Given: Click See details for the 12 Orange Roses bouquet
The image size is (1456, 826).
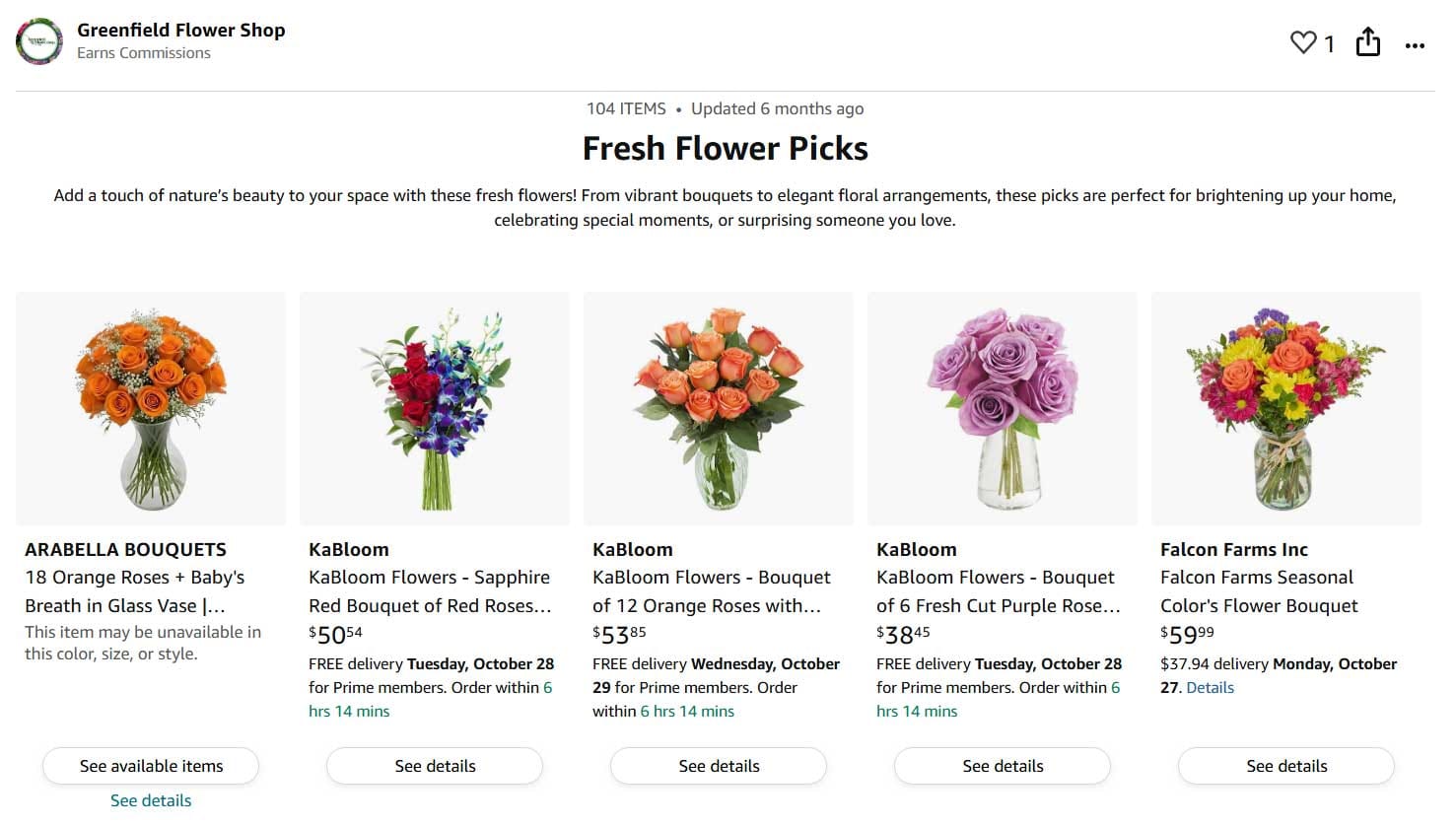Looking at the screenshot, I should point(718,766).
